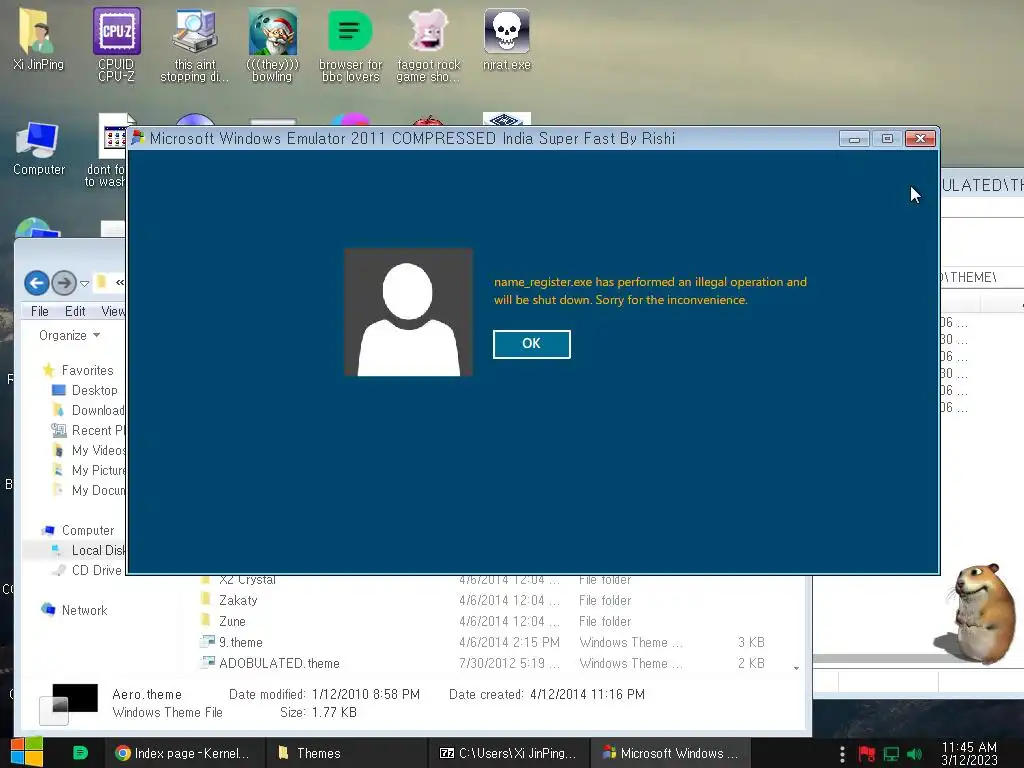Viewport: 1024px width, 768px height.
Task: Click the Aero.theme preview thumbnail in details pane
Action: [68, 704]
